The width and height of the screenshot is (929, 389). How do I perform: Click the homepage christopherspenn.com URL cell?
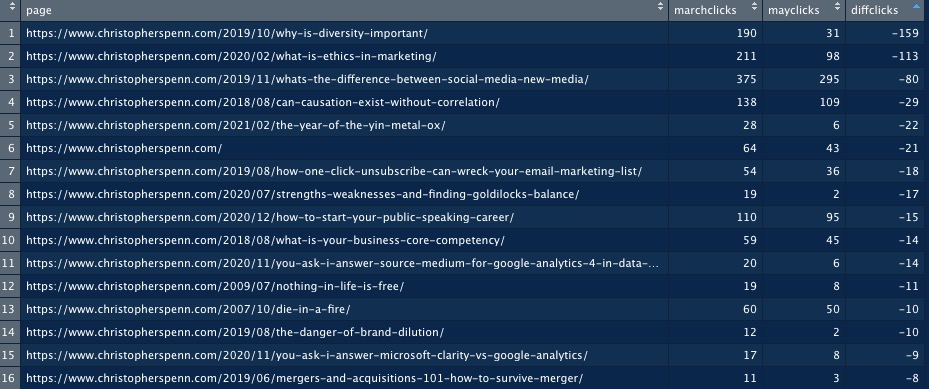(x=345, y=148)
